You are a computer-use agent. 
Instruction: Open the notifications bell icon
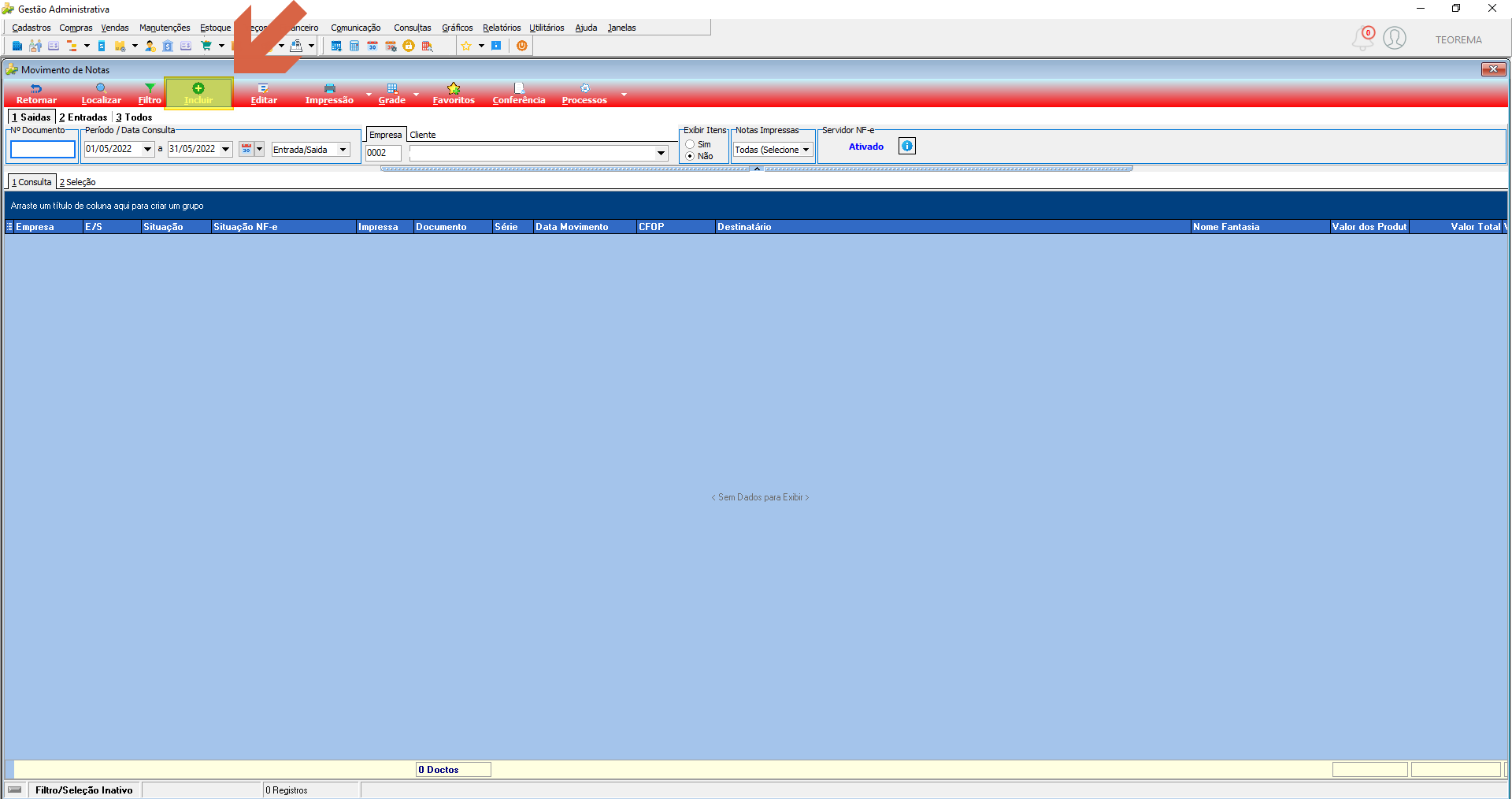click(1363, 38)
